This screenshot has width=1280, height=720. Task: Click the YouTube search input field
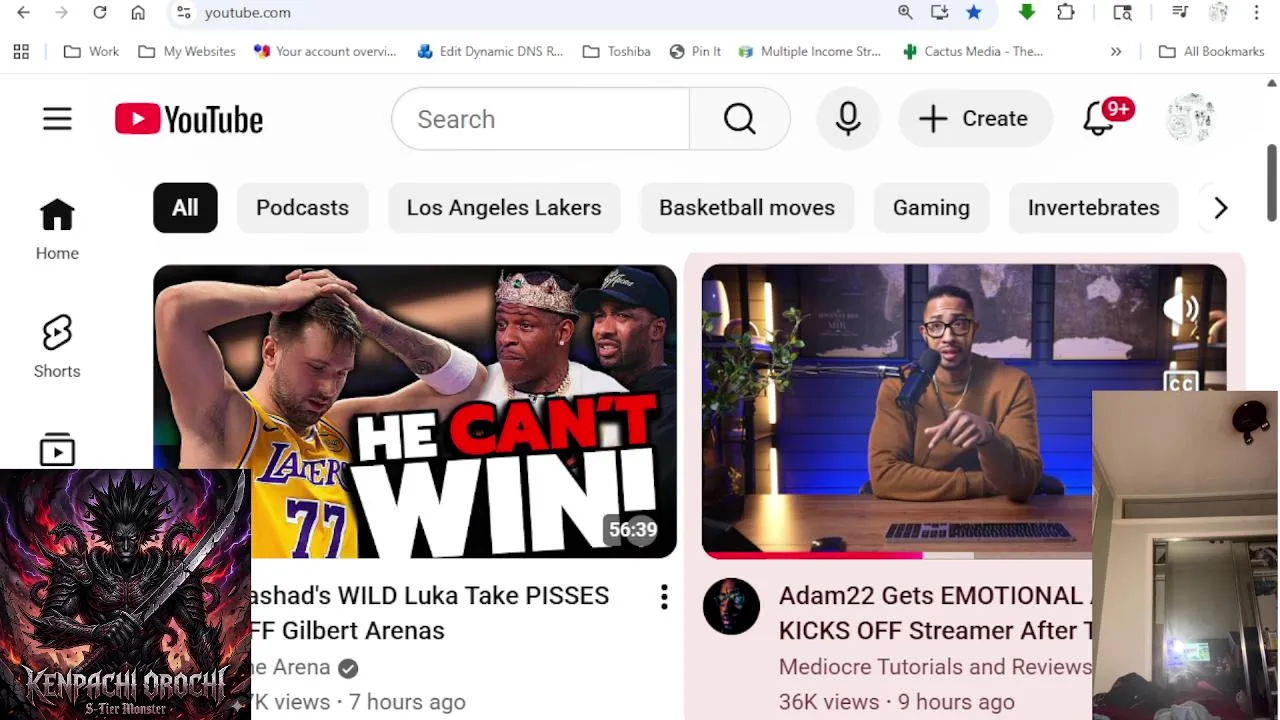pyautogui.click(x=541, y=119)
